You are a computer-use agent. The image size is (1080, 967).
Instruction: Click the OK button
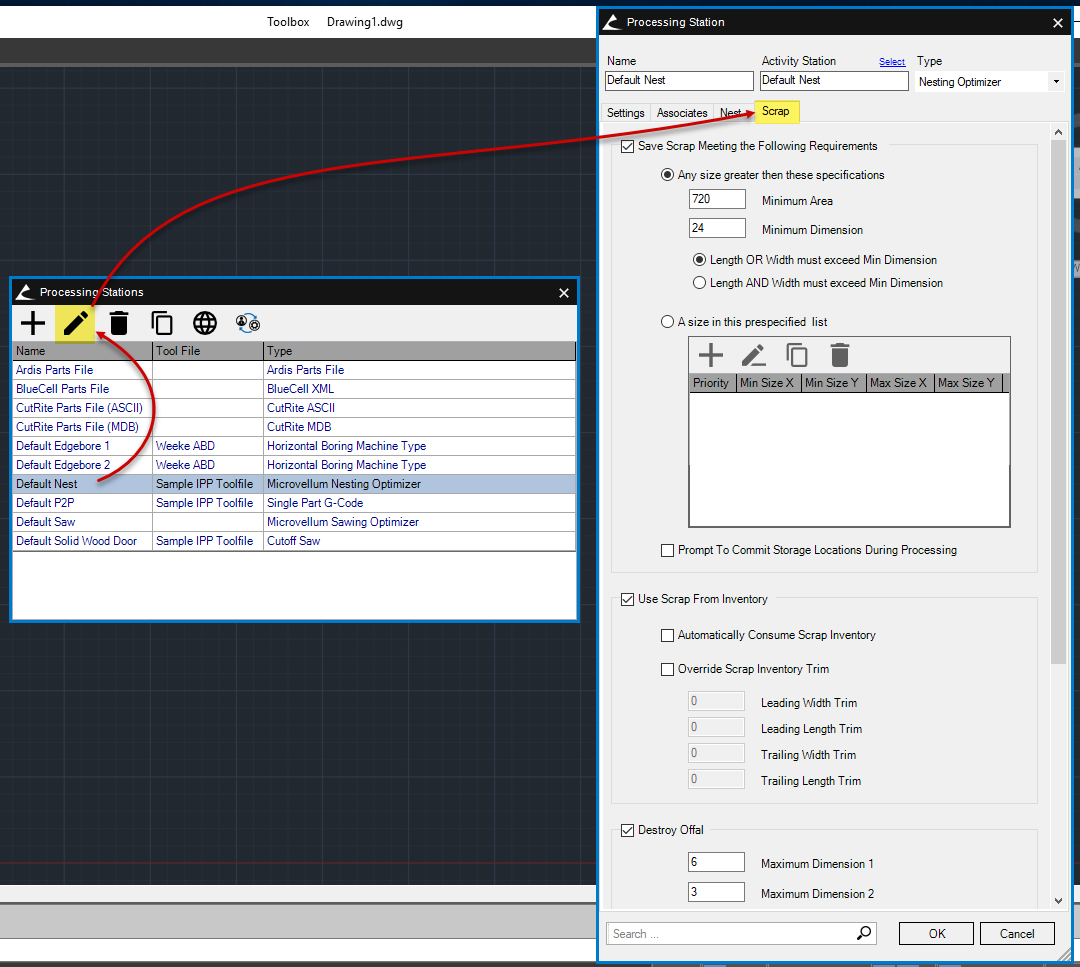[936, 933]
